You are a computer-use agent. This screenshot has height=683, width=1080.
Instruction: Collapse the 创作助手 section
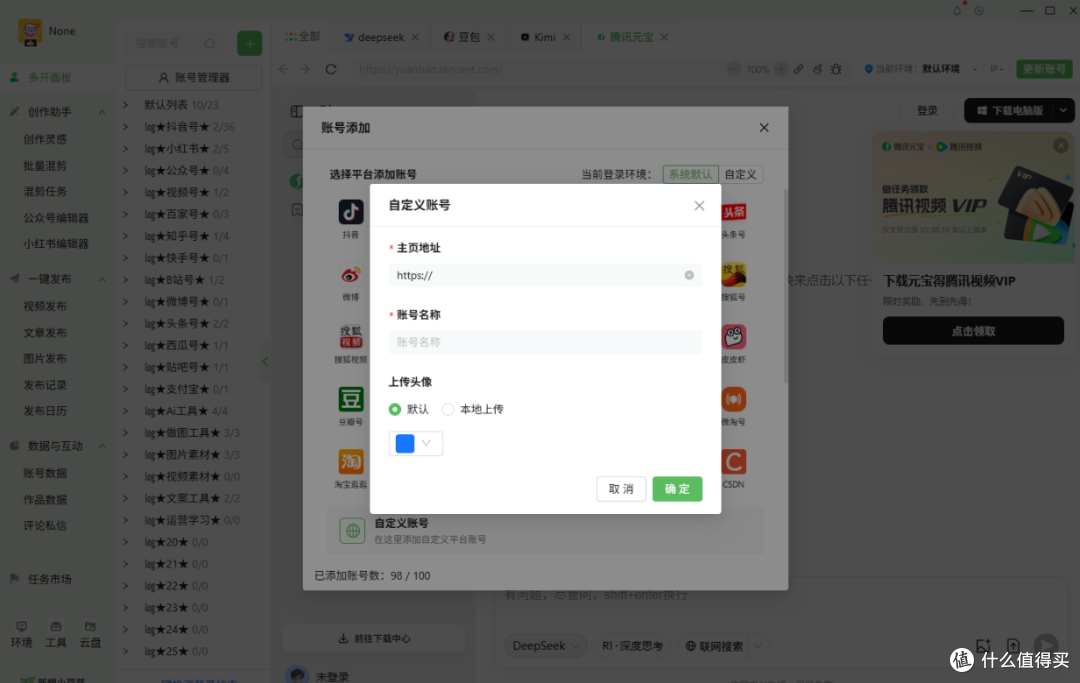(102, 112)
